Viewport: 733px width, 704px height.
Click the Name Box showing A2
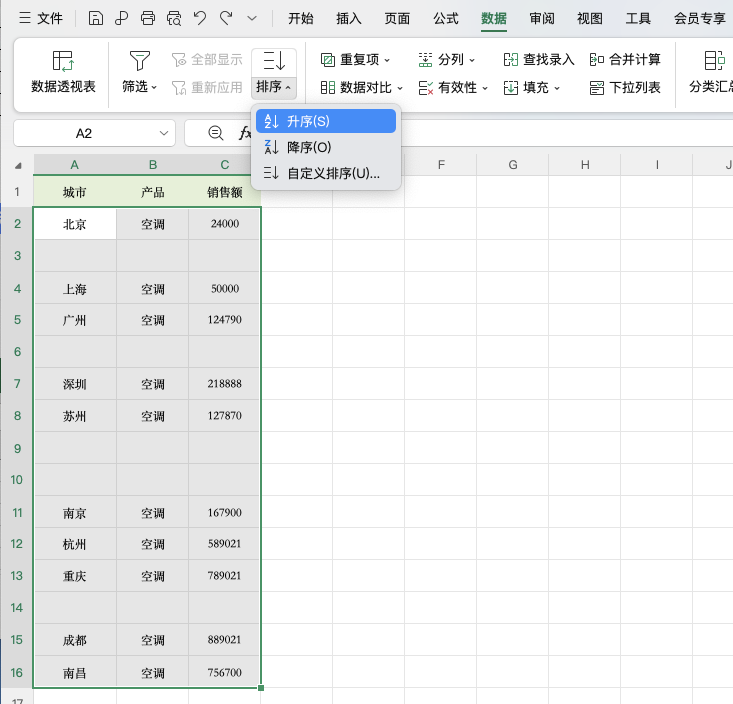click(x=84, y=134)
